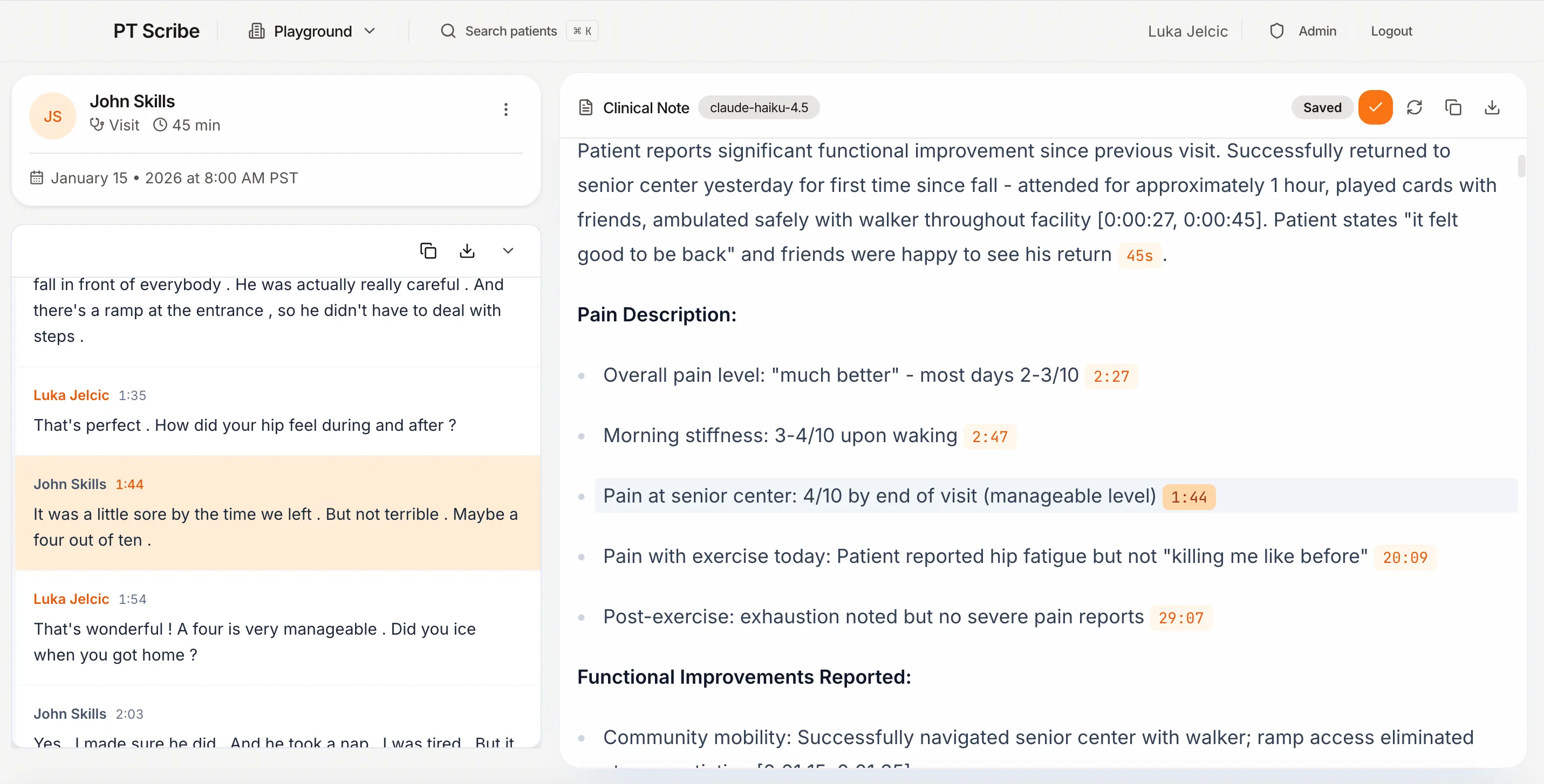Open the patient card three-dot menu
The width and height of the screenshot is (1544, 784).
[506, 109]
